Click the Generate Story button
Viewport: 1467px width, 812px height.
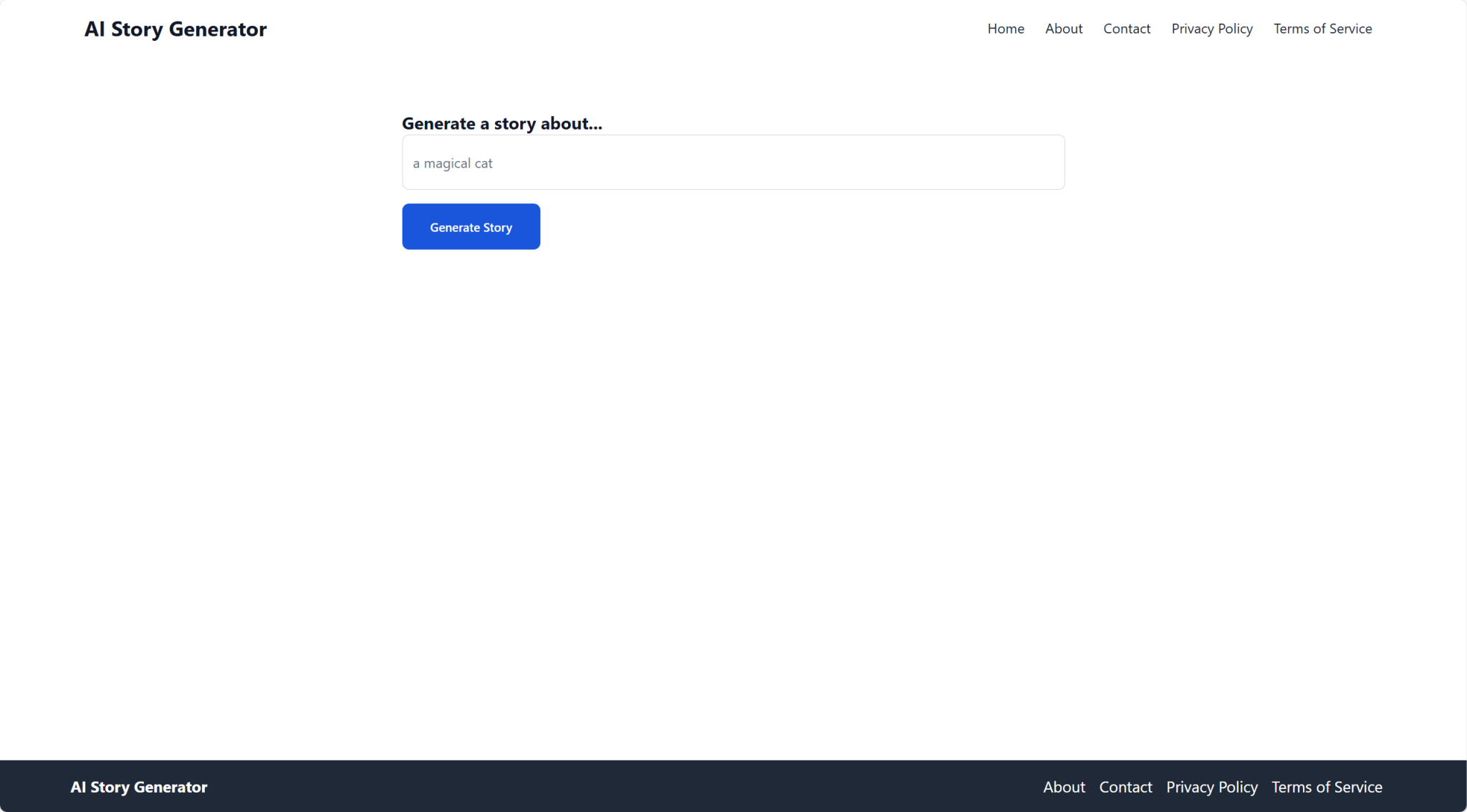pos(471,227)
